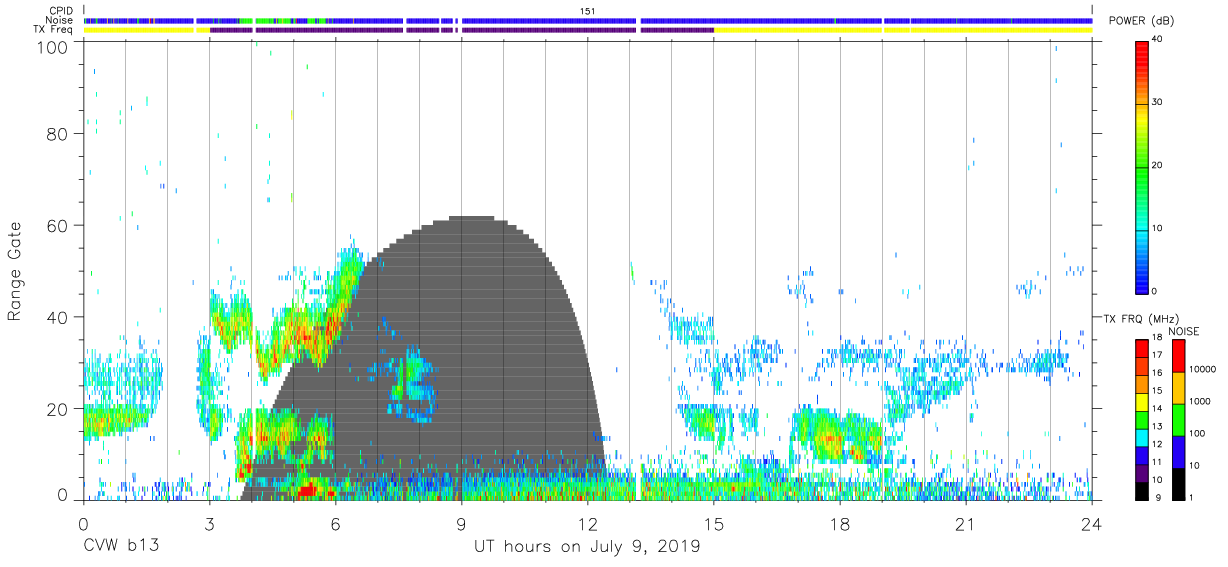
Task: Click the Range Gate axis label
Action: [x=16, y=271]
